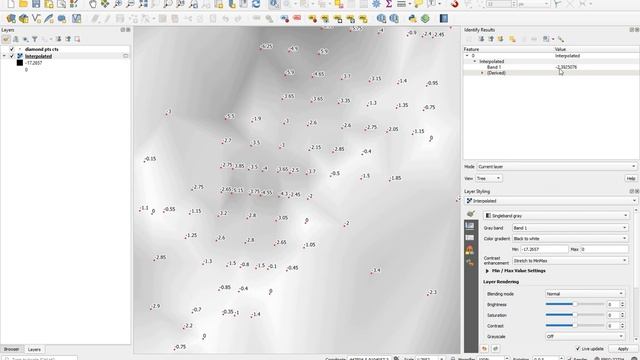Collapse the Interpolated feature node in results

click(x=475, y=61)
